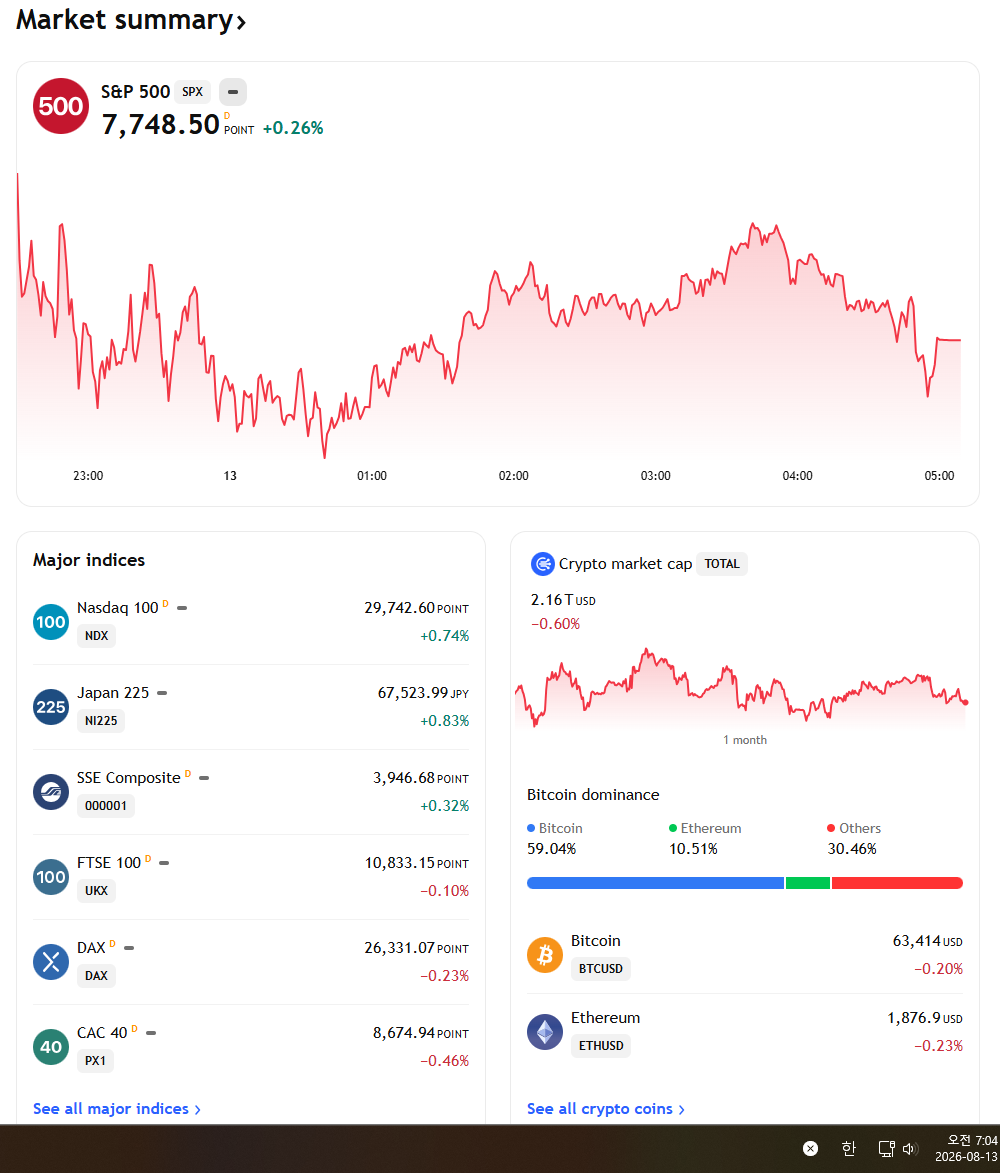Click the Others 30.46% legend entry
The image size is (1000, 1173).
(854, 839)
